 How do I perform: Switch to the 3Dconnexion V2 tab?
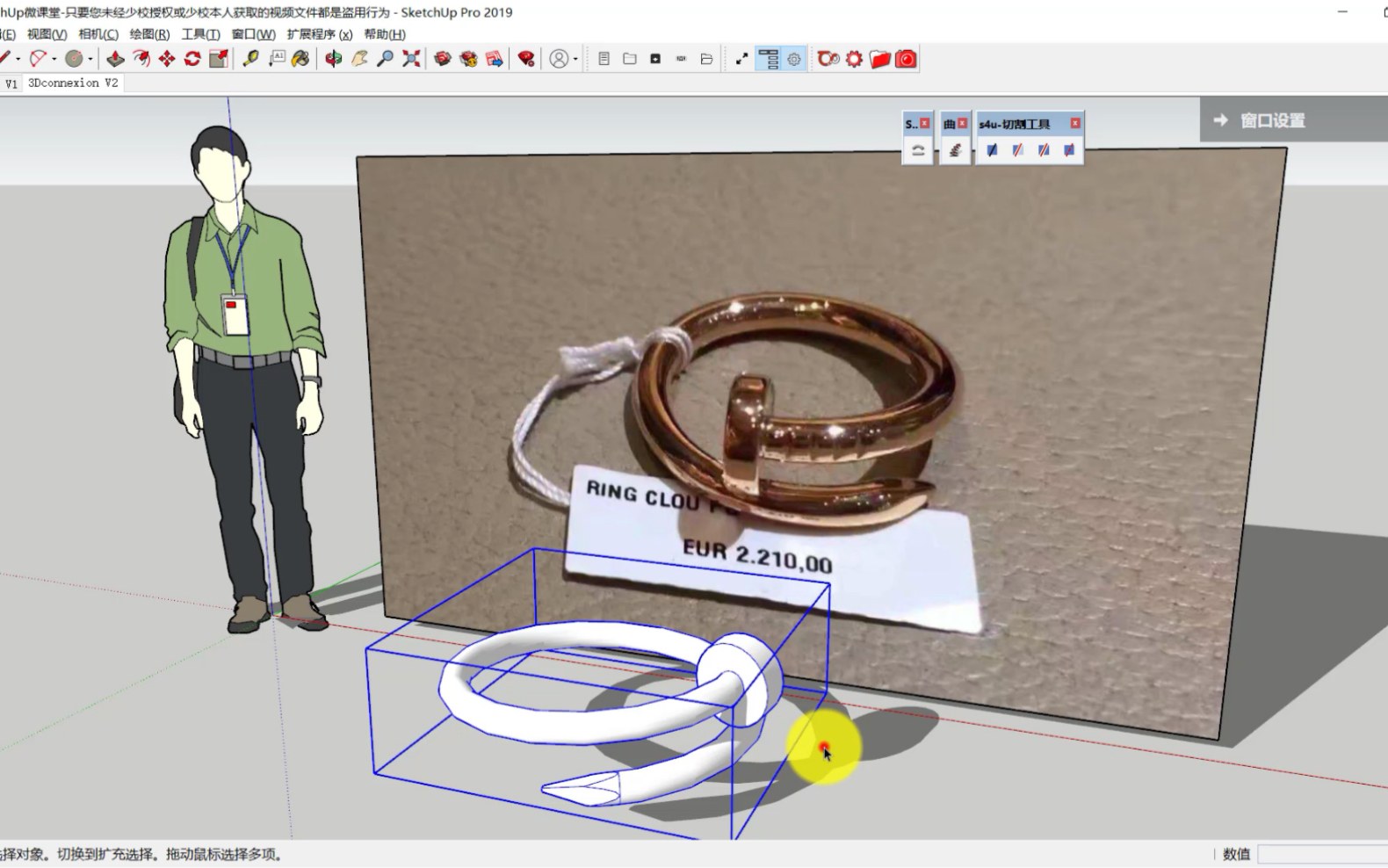coord(73,83)
